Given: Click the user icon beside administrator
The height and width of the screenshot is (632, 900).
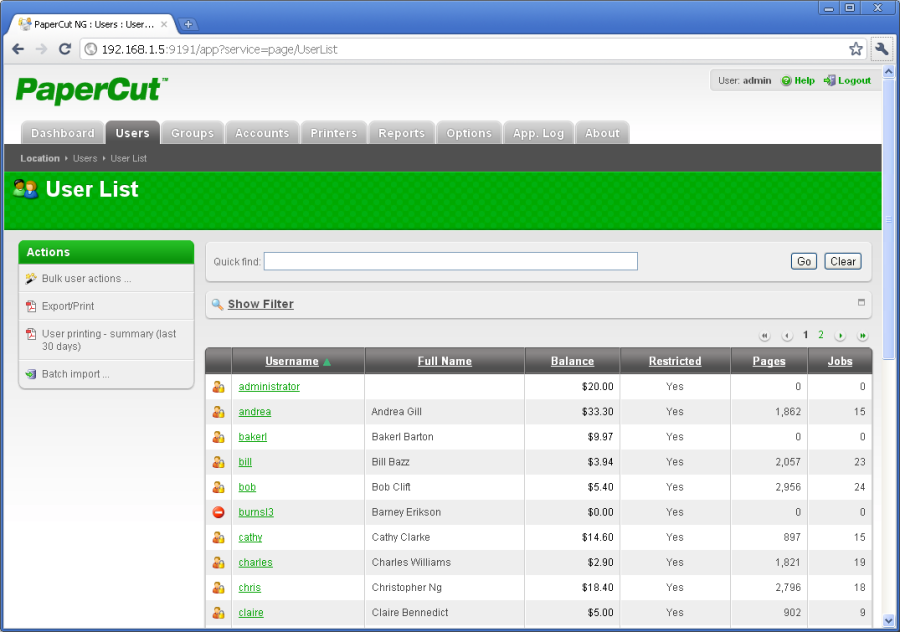Looking at the screenshot, I should pos(218,387).
